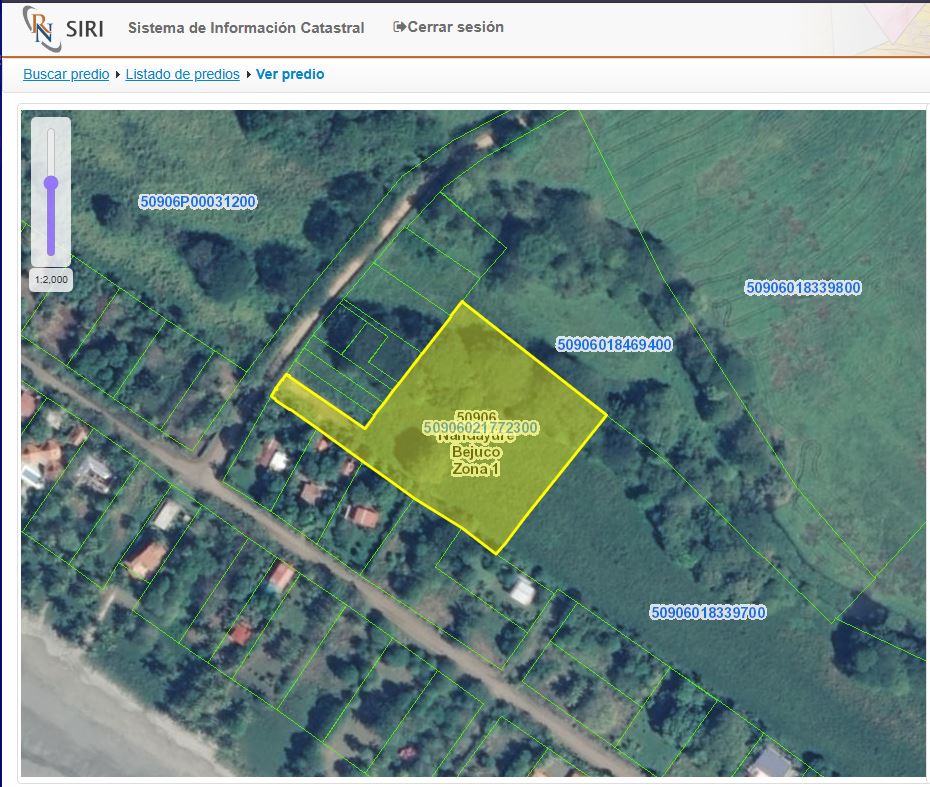Click the logout icon beside Cerrar sesión
Viewport: 930px width, 787px height.
click(x=400, y=27)
